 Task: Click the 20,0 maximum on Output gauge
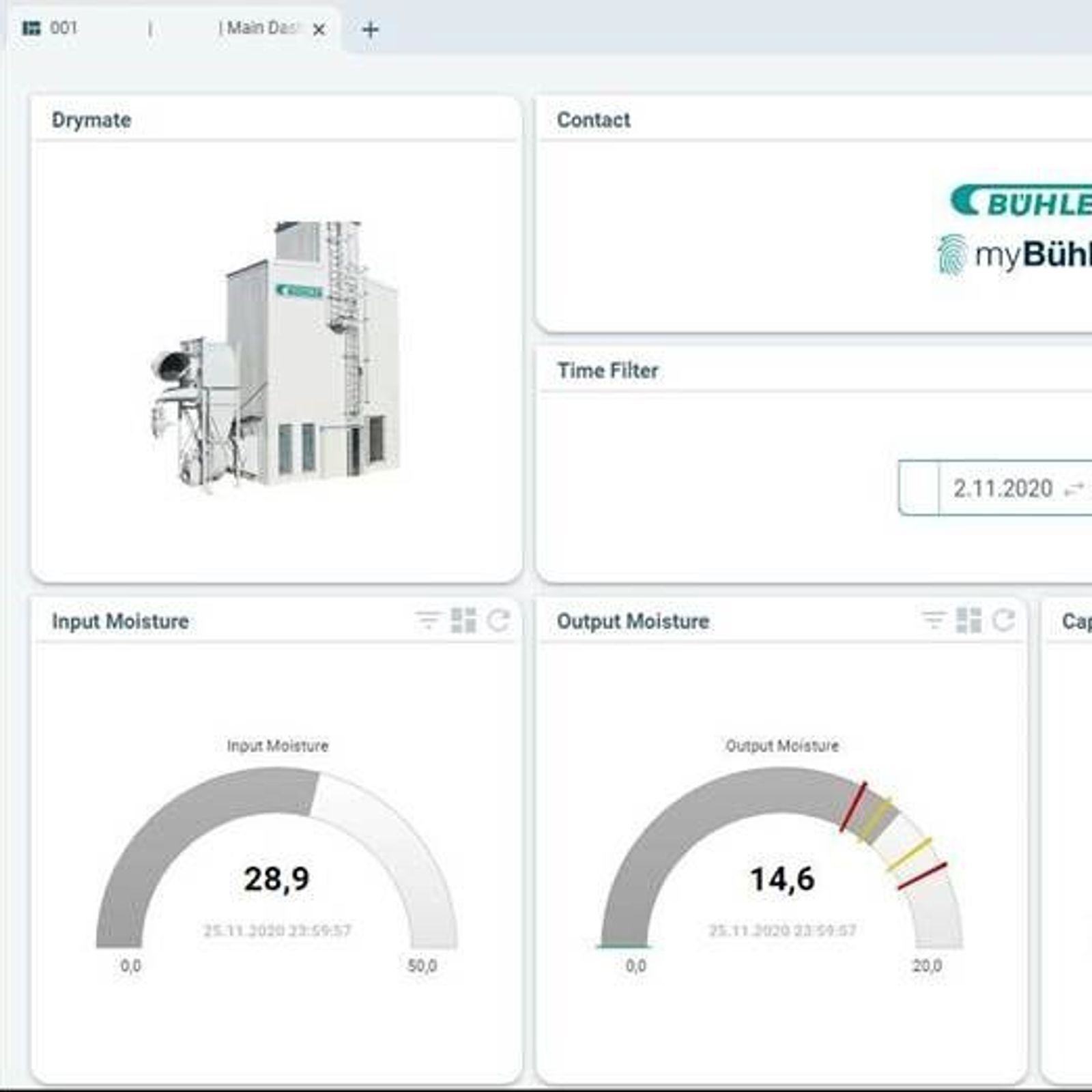[927, 966]
